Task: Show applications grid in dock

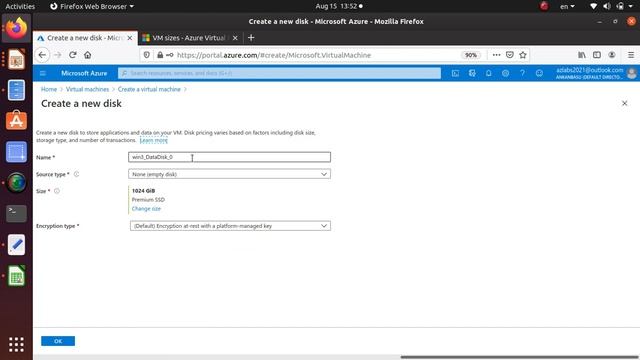Action: (x=16, y=344)
